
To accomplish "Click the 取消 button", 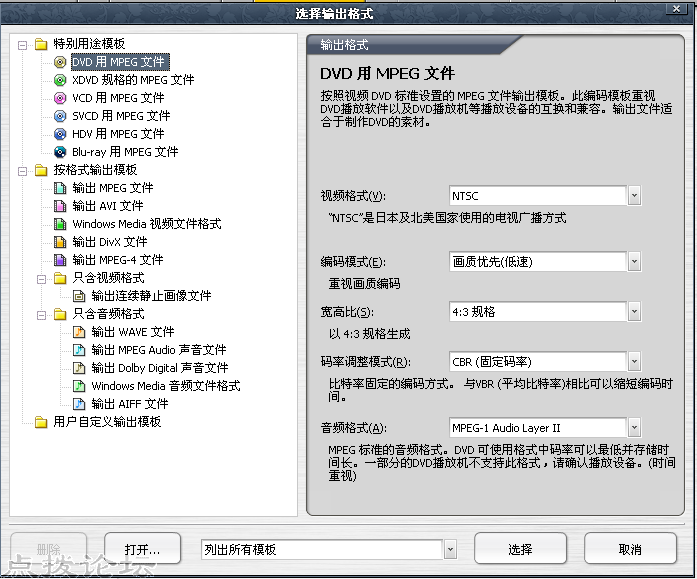I will [630, 549].
